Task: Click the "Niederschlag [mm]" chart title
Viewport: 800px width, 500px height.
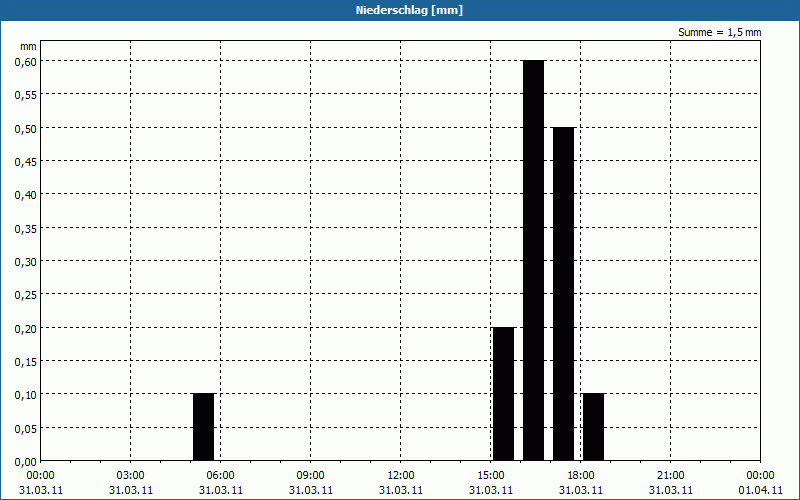Action: [x=409, y=10]
